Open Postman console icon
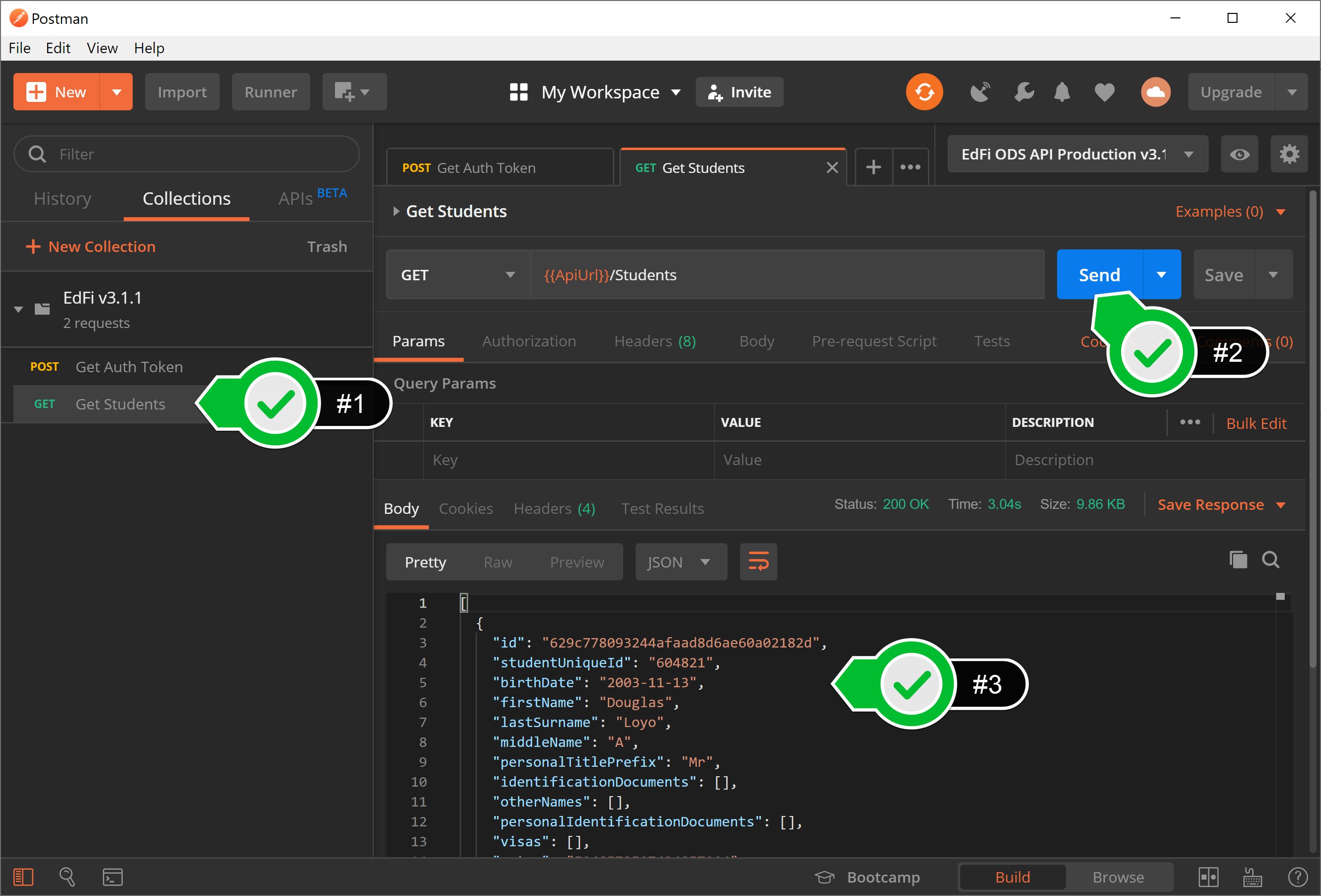This screenshot has width=1321, height=896. 112,877
